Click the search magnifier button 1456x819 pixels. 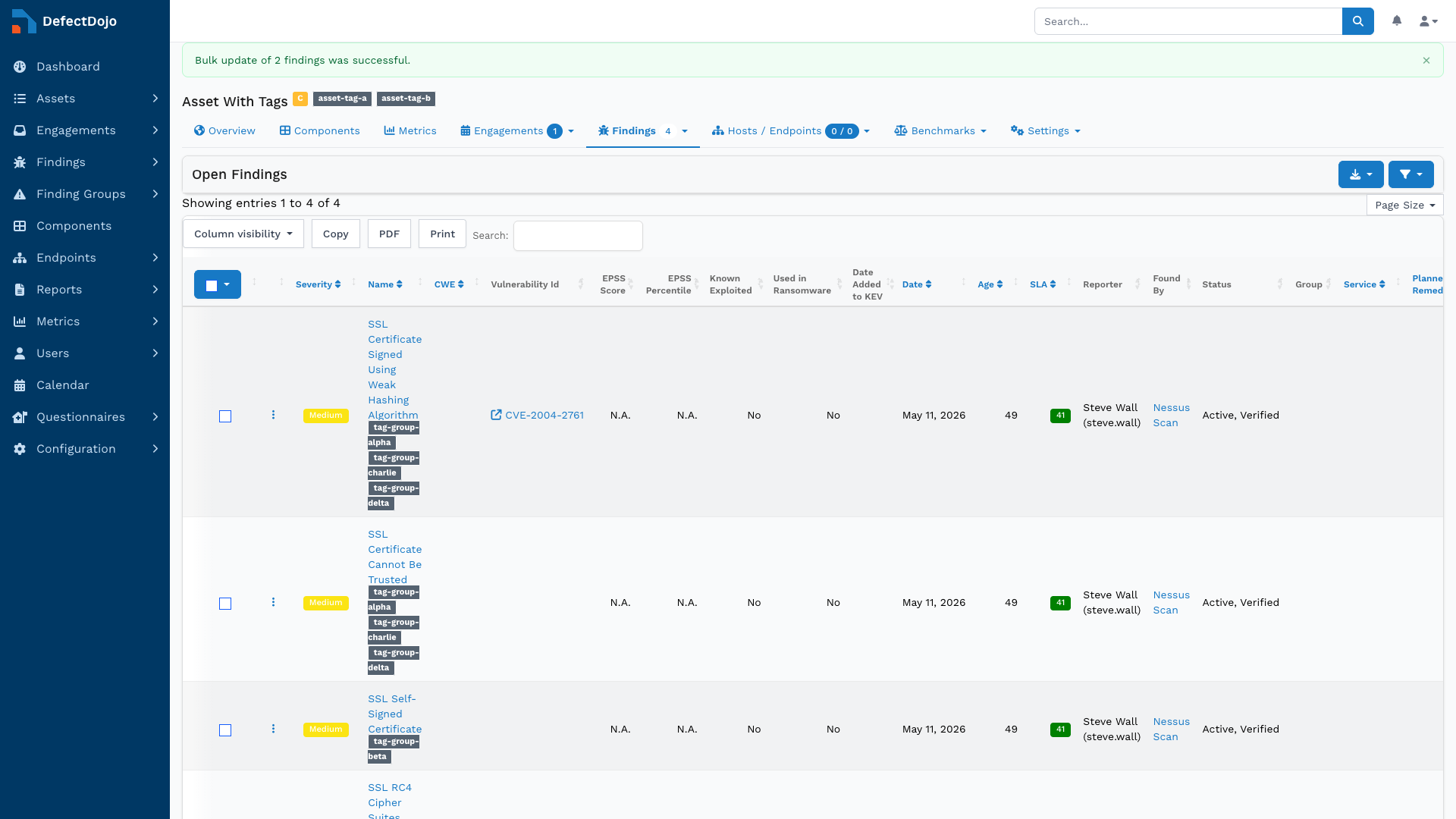[x=1357, y=21]
